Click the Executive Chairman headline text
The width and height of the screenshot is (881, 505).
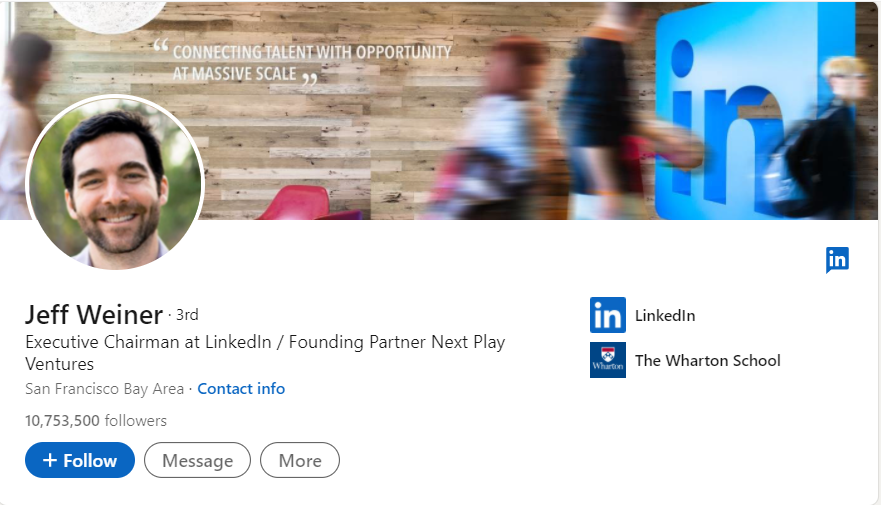(265, 353)
